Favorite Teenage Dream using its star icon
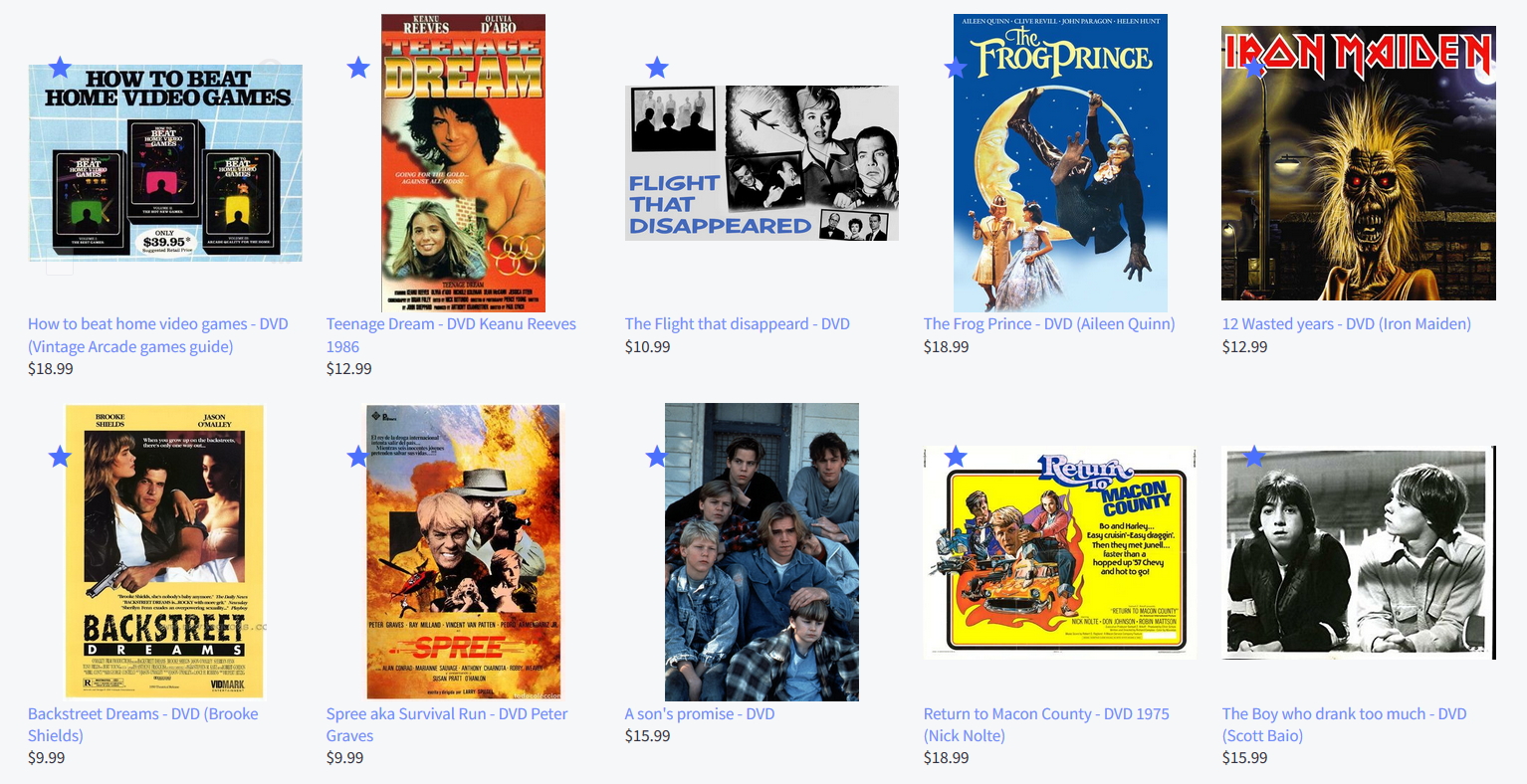 pos(358,68)
